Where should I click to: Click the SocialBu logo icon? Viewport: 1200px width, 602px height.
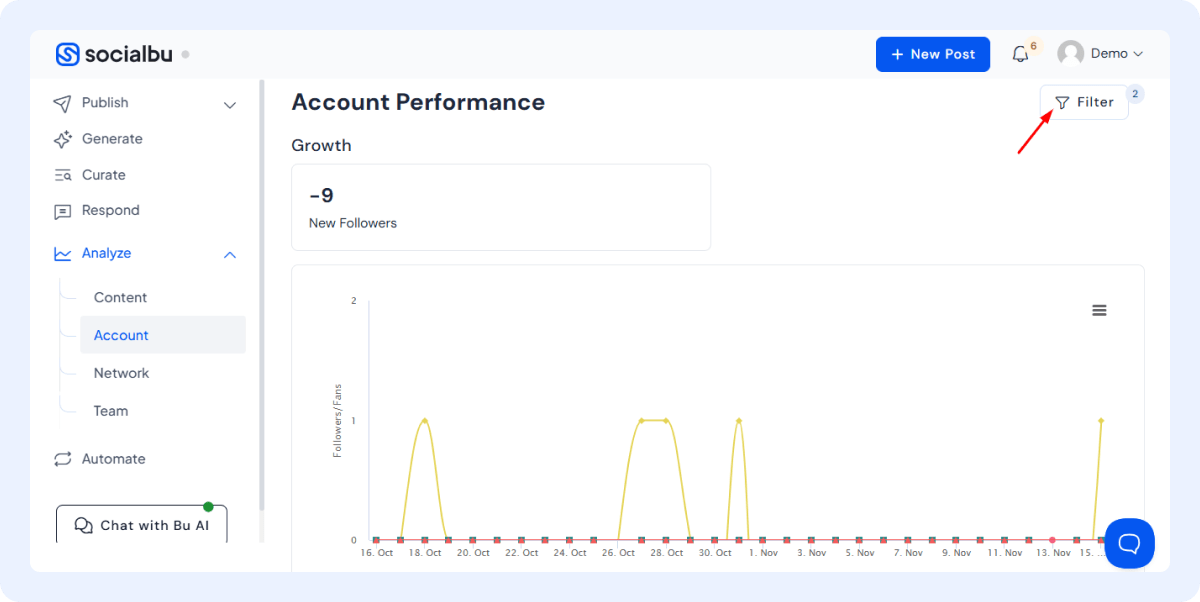(x=67, y=54)
